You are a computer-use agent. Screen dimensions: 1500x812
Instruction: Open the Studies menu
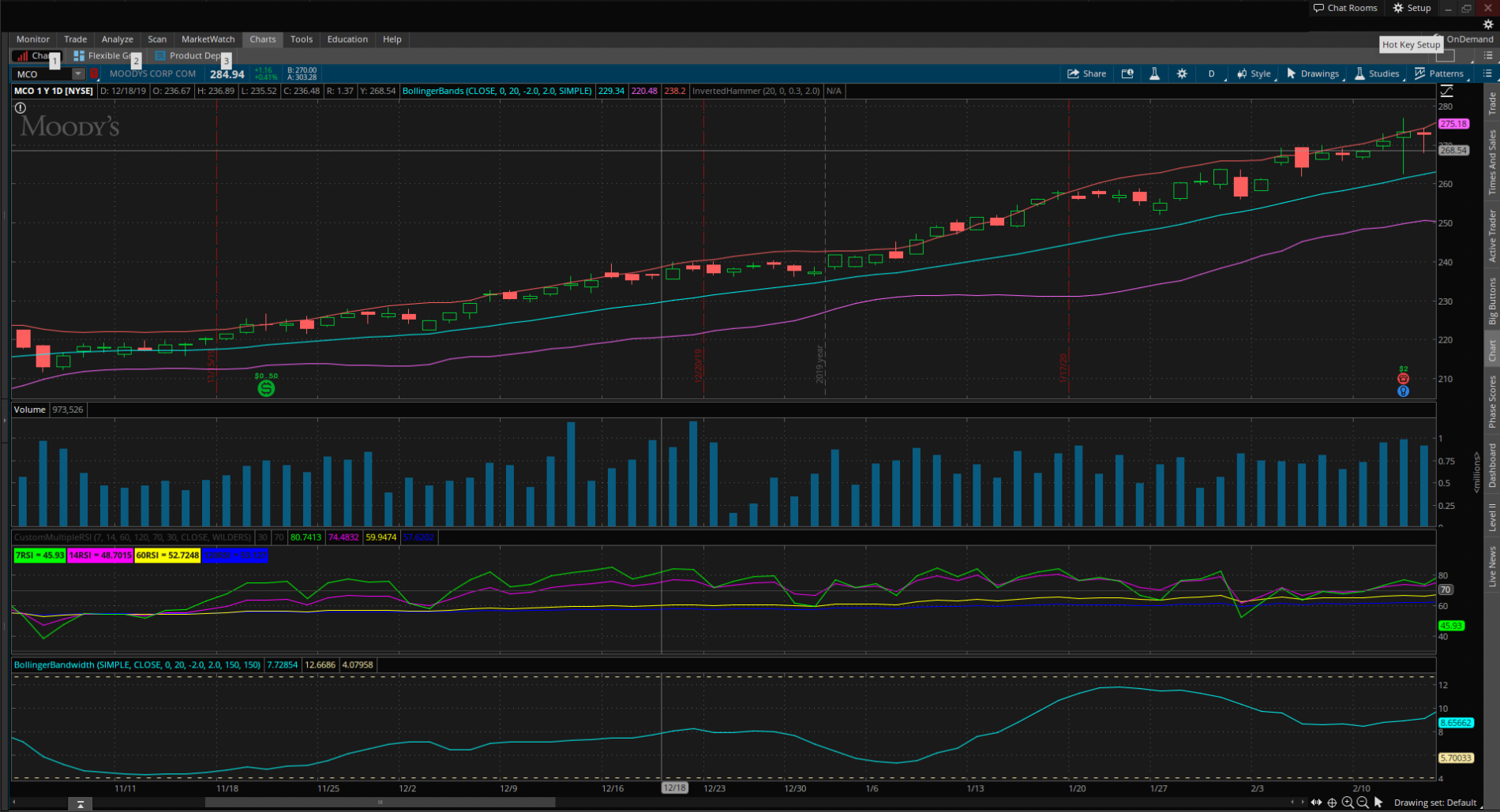pos(1377,73)
